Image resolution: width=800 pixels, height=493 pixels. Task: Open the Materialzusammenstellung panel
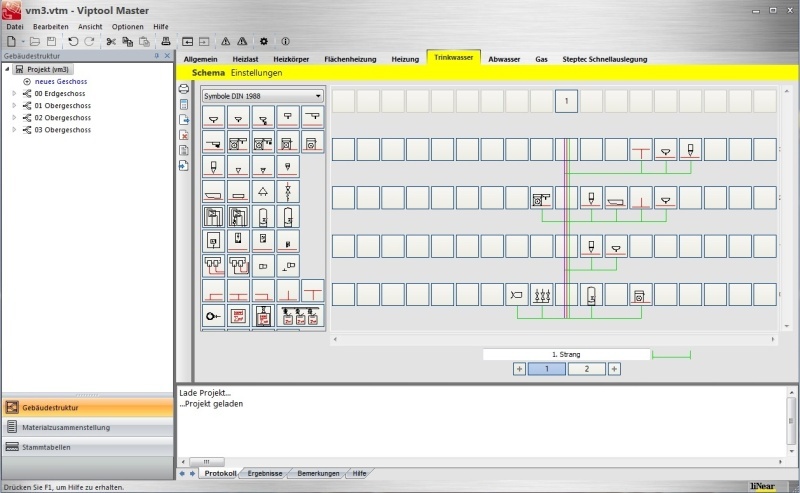[x=88, y=428]
